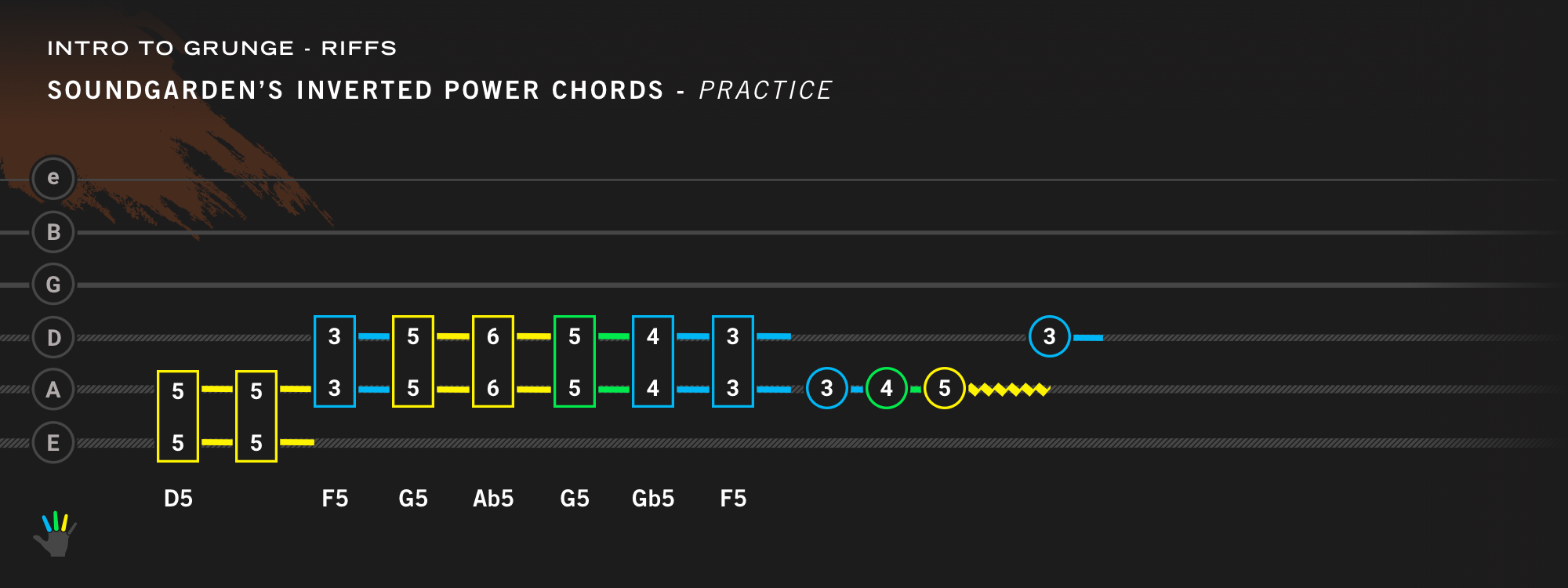Click the Gb5 chord label

[653, 499]
